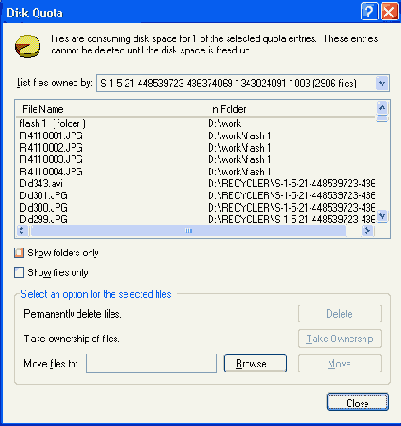
Task: Click the file list scroll down arrow
Action: point(382,216)
